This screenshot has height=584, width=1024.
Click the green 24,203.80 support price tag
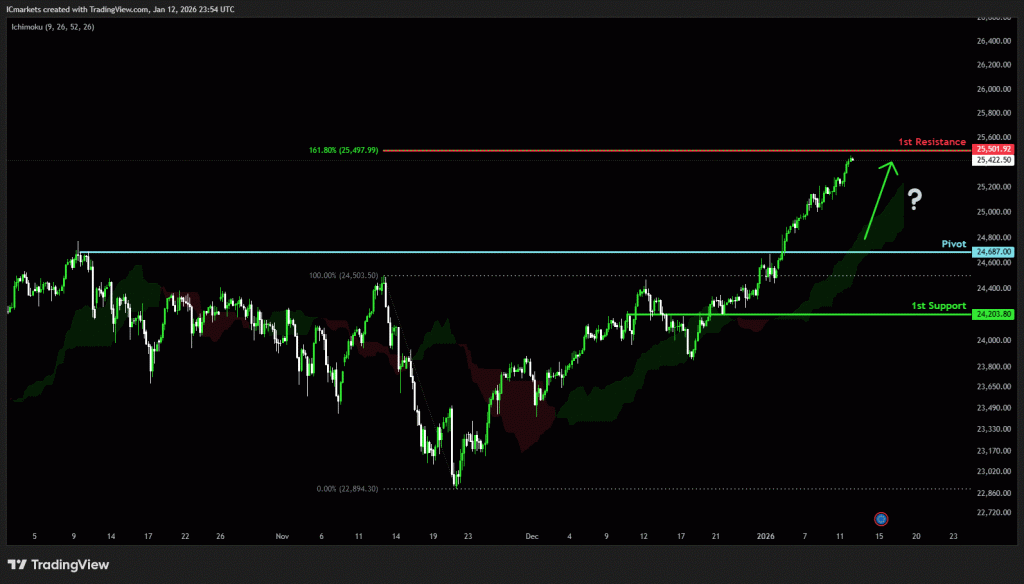point(993,314)
